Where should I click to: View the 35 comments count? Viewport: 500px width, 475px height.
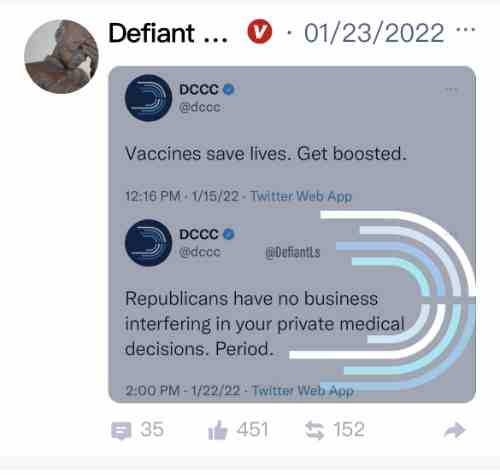point(152,429)
